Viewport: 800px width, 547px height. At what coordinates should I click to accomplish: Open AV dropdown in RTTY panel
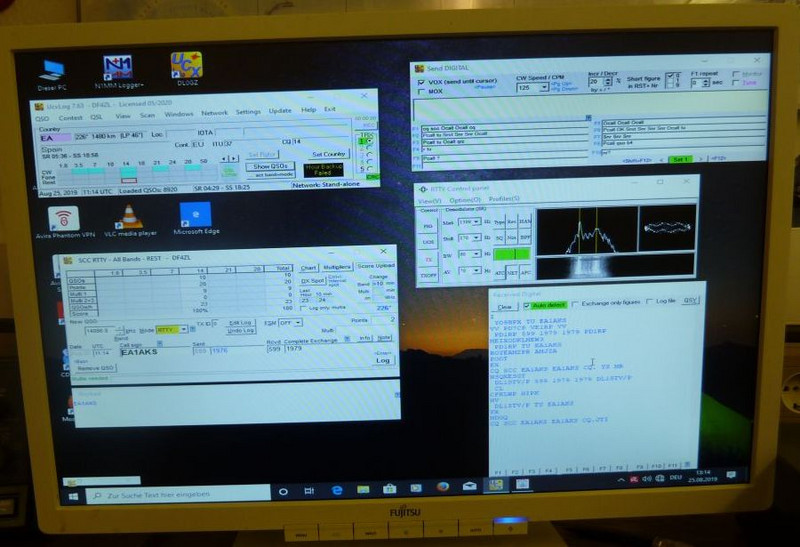coord(476,270)
